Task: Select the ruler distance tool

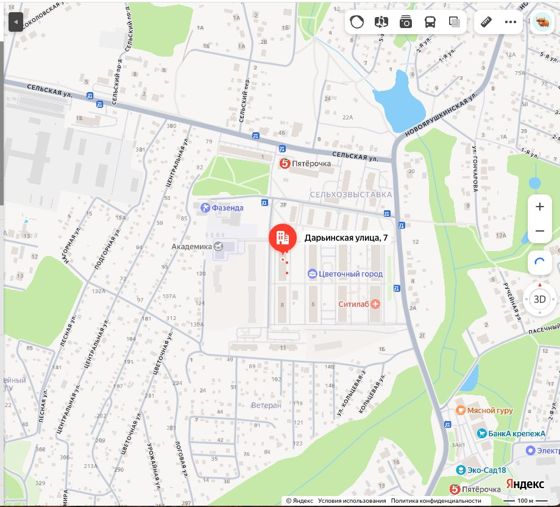Action: coord(486,22)
